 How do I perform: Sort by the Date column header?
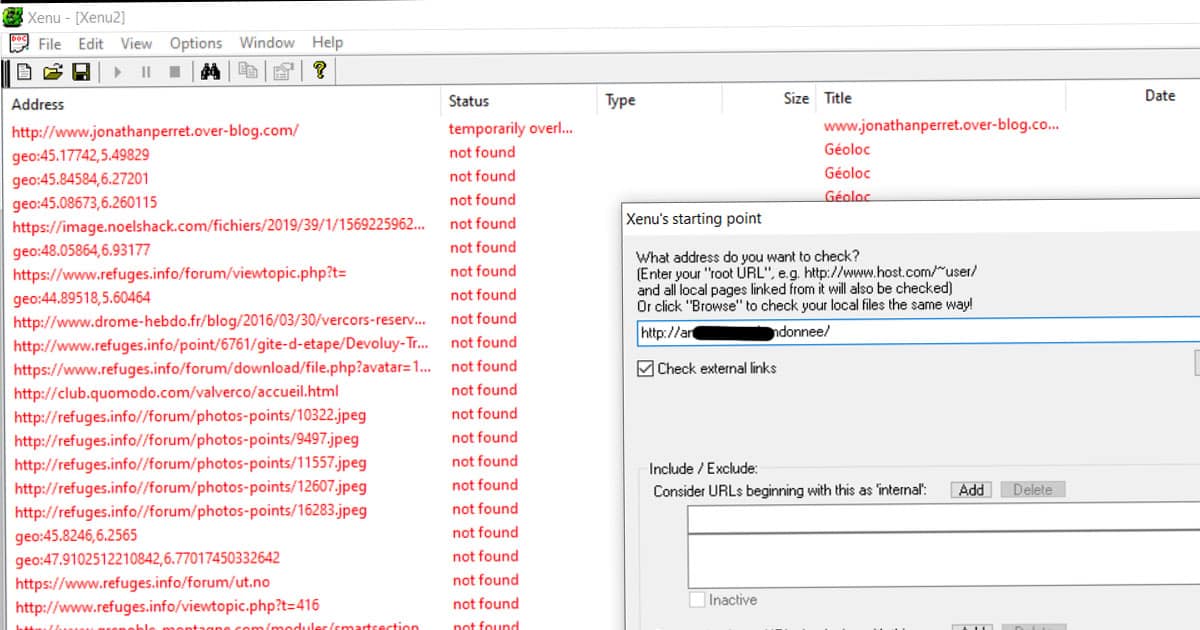(x=1160, y=95)
